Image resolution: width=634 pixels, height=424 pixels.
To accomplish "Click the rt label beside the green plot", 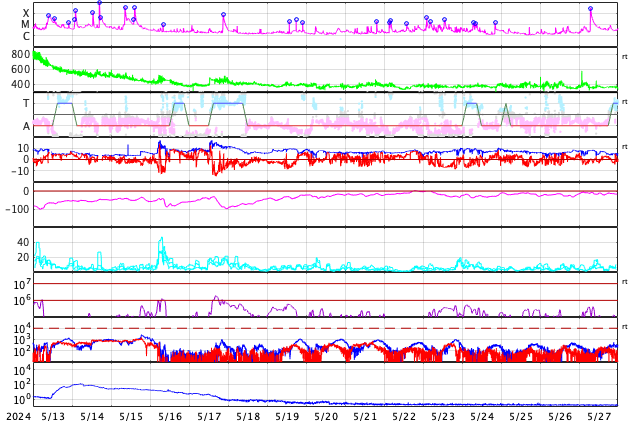I will coord(624,57).
